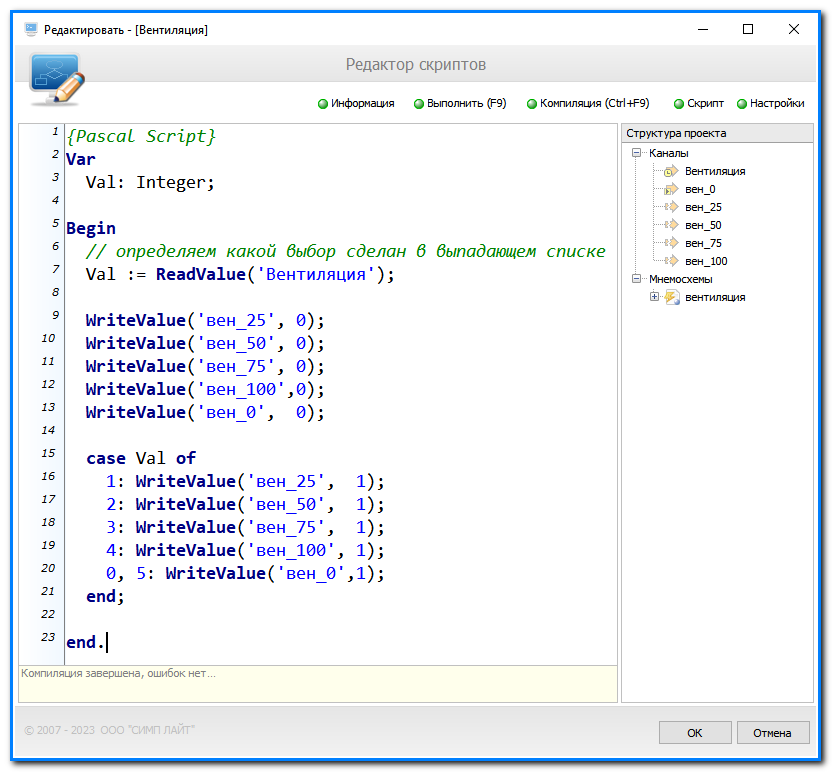This screenshot has height=772, width=832.
Task: Click the compilation message output area
Action: (x=318, y=684)
